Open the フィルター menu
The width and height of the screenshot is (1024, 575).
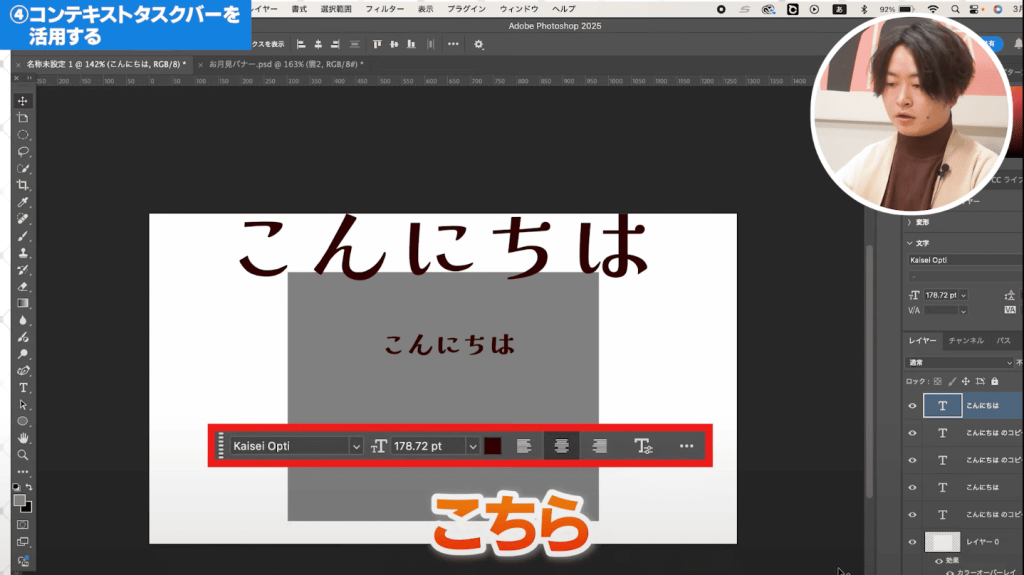click(x=384, y=9)
